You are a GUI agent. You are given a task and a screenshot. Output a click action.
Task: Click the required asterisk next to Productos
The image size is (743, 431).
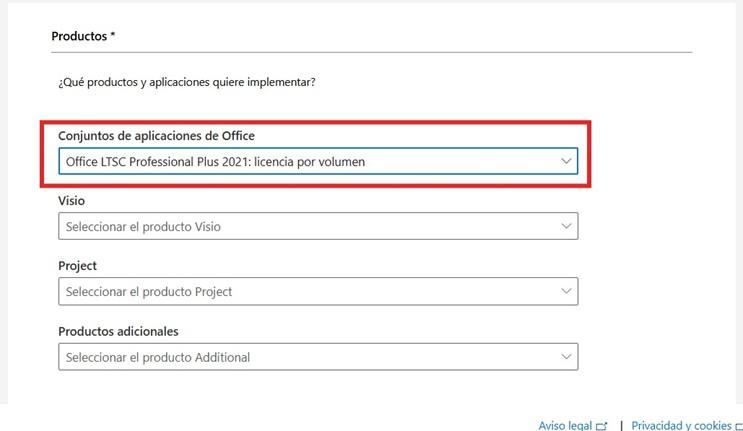[113, 36]
